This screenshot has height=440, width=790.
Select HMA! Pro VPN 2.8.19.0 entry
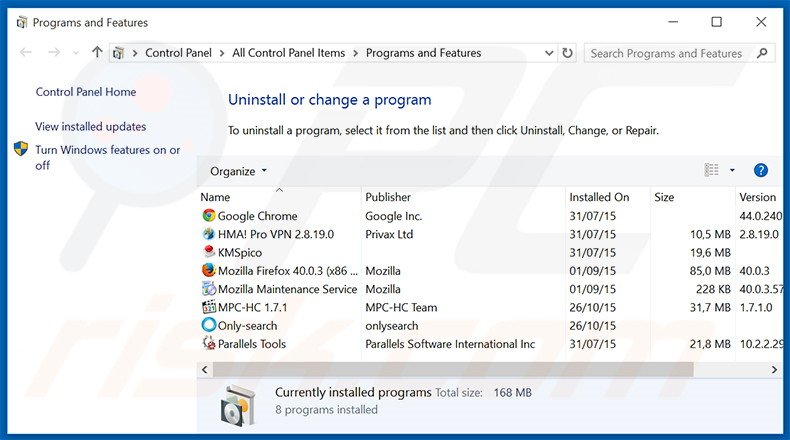(x=276, y=234)
